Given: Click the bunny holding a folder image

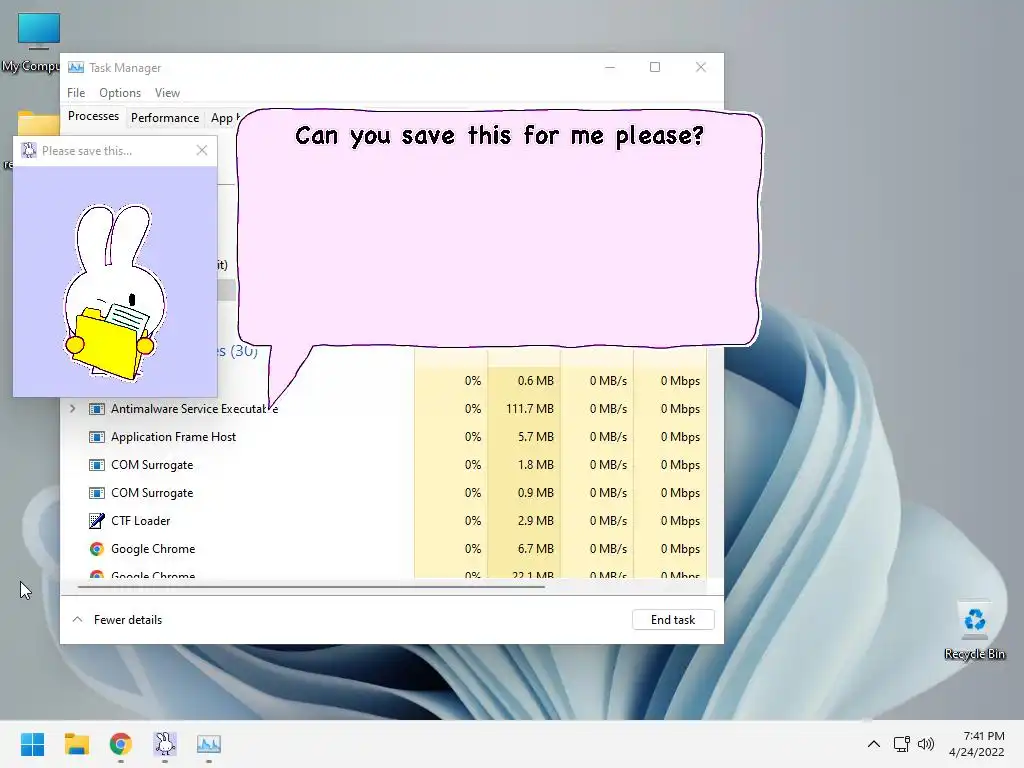Looking at the screenshot, I should pyautogui.click(x=115, y=292).
